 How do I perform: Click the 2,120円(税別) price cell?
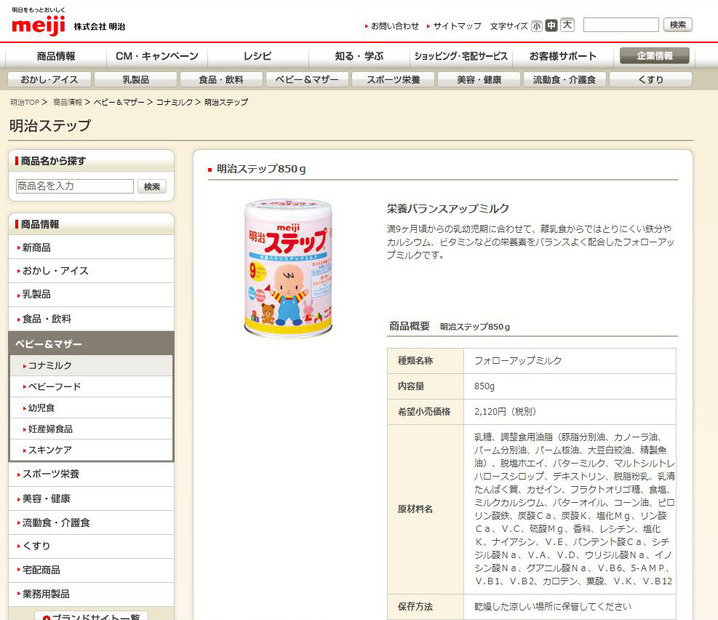click(570, 412)
